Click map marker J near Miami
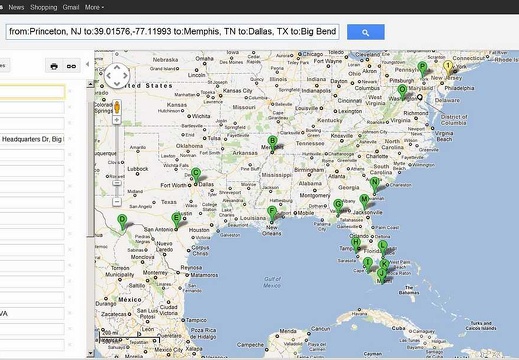Screen dimensions: 519x360 [x=382, y=276]
